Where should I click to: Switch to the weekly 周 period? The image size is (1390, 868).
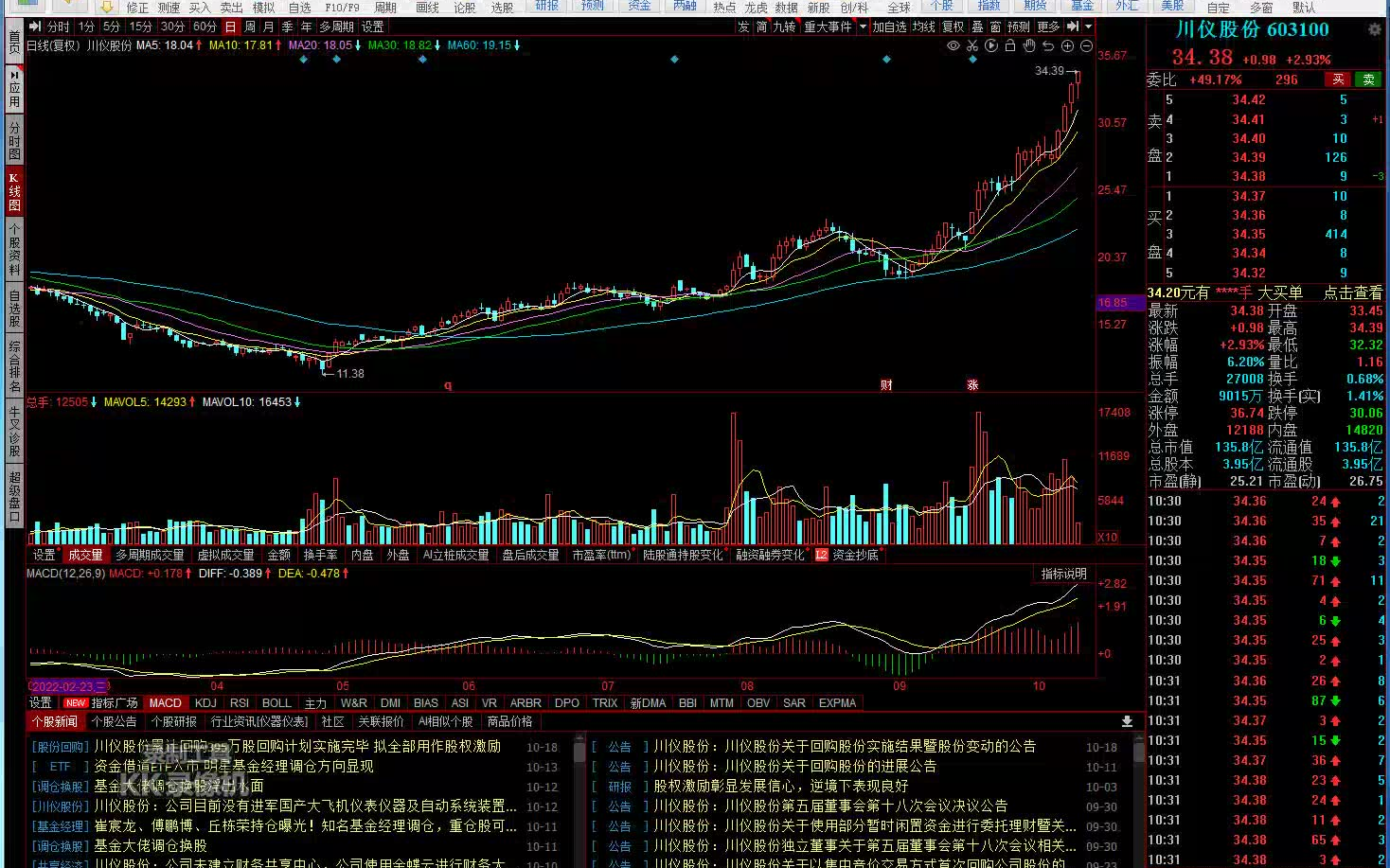coord(250,27)
